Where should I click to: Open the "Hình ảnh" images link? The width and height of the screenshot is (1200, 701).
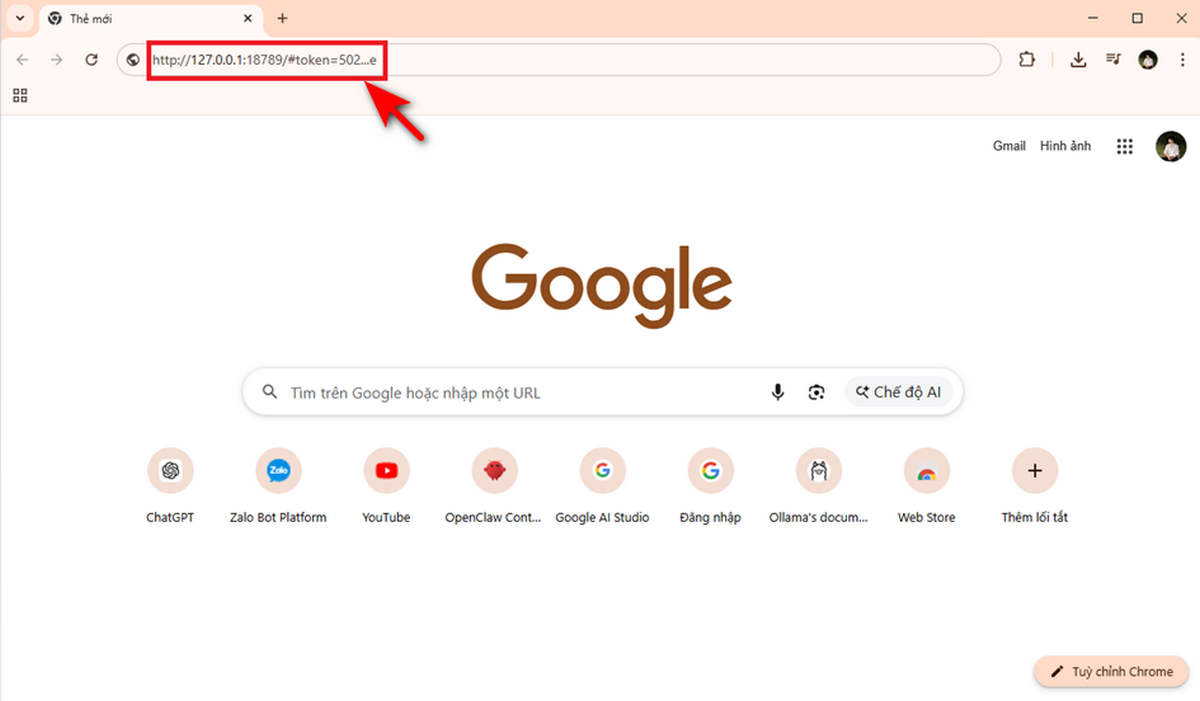[1065, 146]
